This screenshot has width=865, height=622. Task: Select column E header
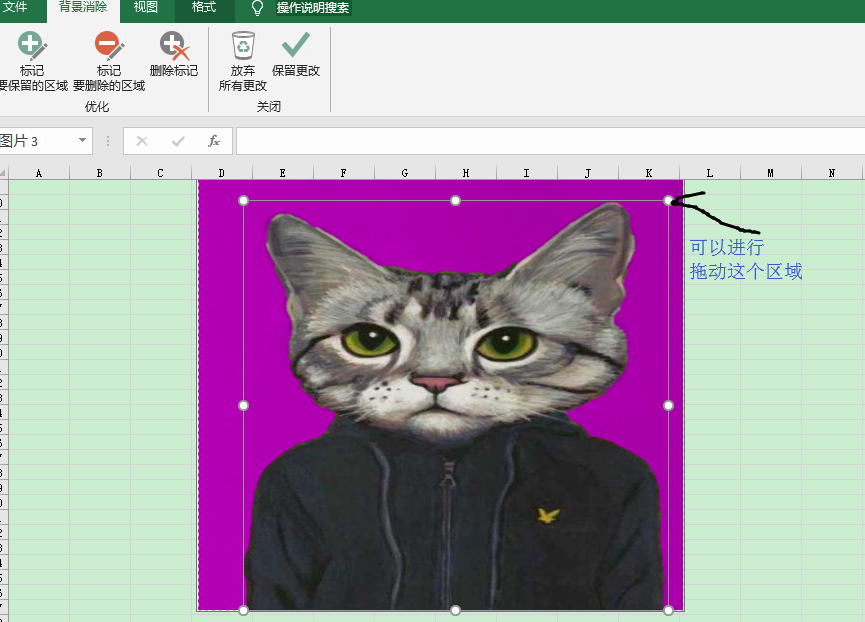[282, 173]
